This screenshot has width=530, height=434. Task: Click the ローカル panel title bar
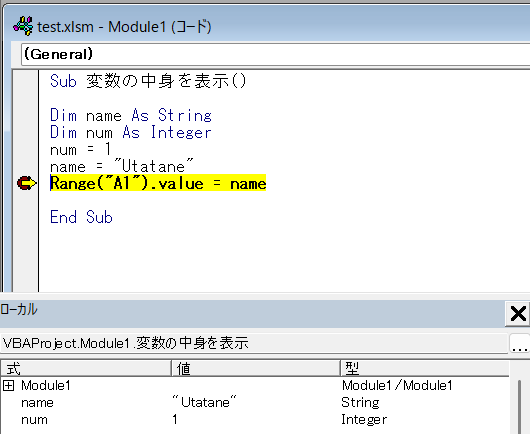(x=252, y=314)
